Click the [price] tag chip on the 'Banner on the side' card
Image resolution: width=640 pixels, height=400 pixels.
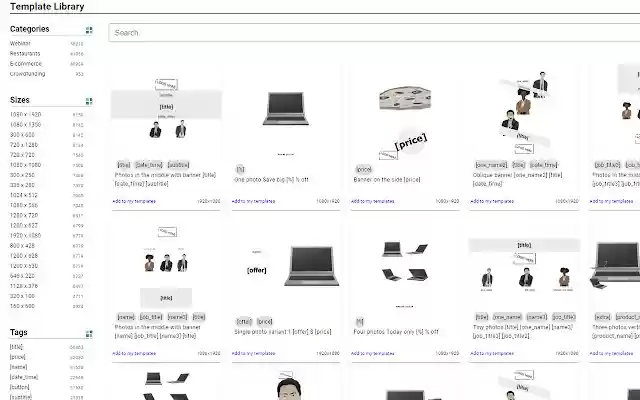tap(364, 169)
